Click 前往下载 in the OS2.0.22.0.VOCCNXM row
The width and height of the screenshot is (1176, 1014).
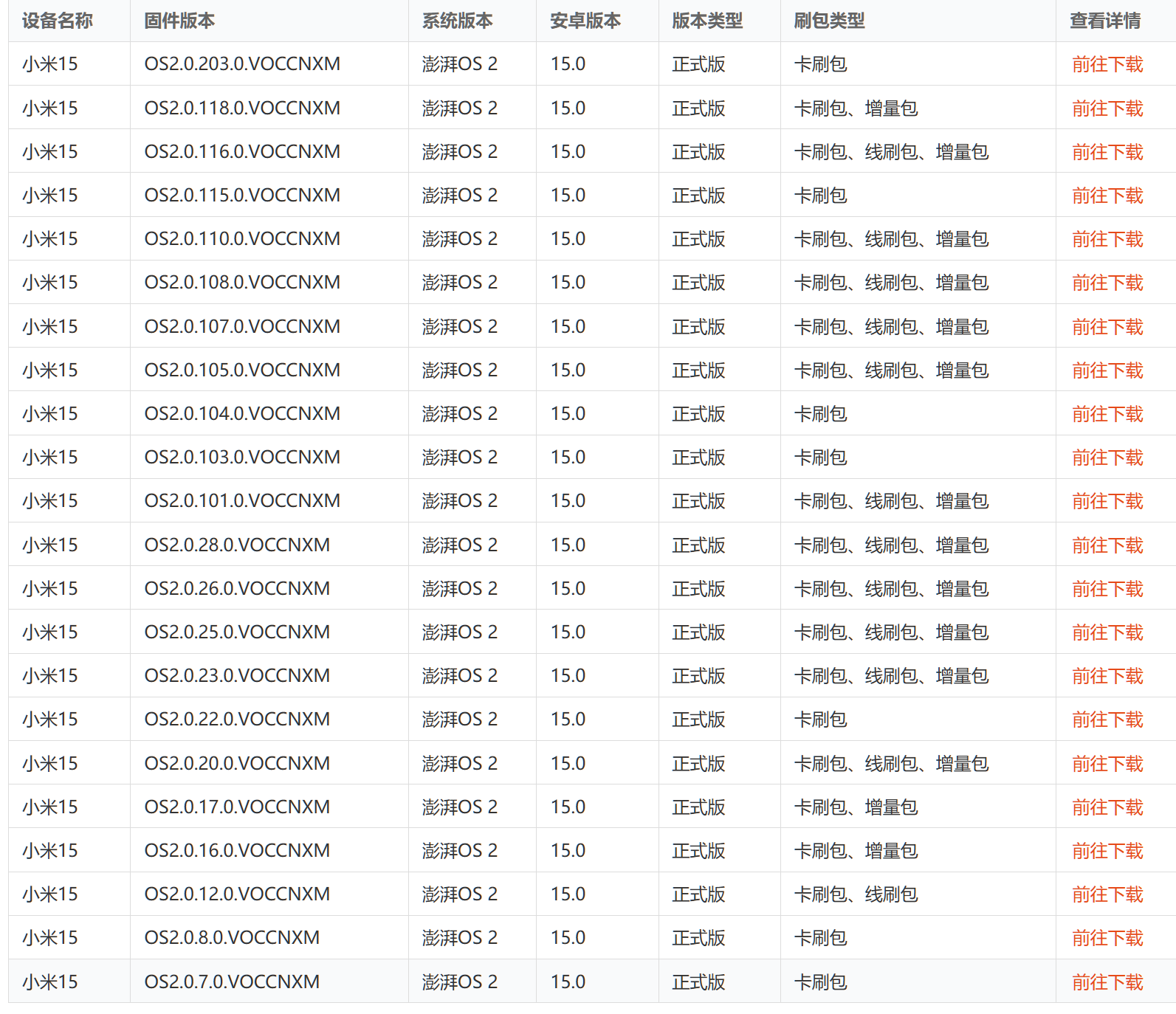click(1107, 720)
